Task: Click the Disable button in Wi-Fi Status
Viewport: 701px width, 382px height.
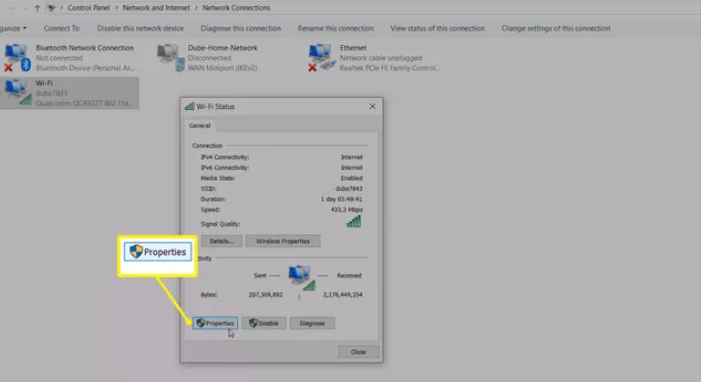Action: 264,323
